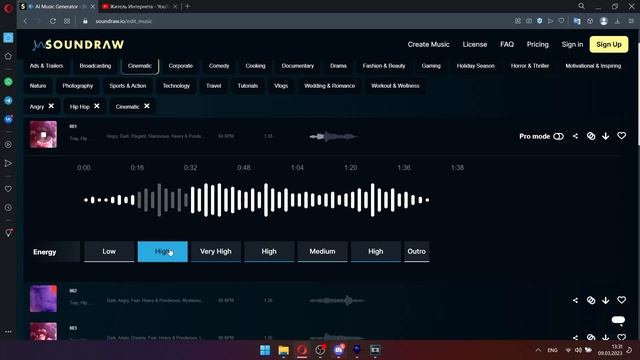The height and width of the screenshot is (360, 640).
Task: Select Workout & Wellness theme
Action: pyautogui.click(x=395, y=86)
